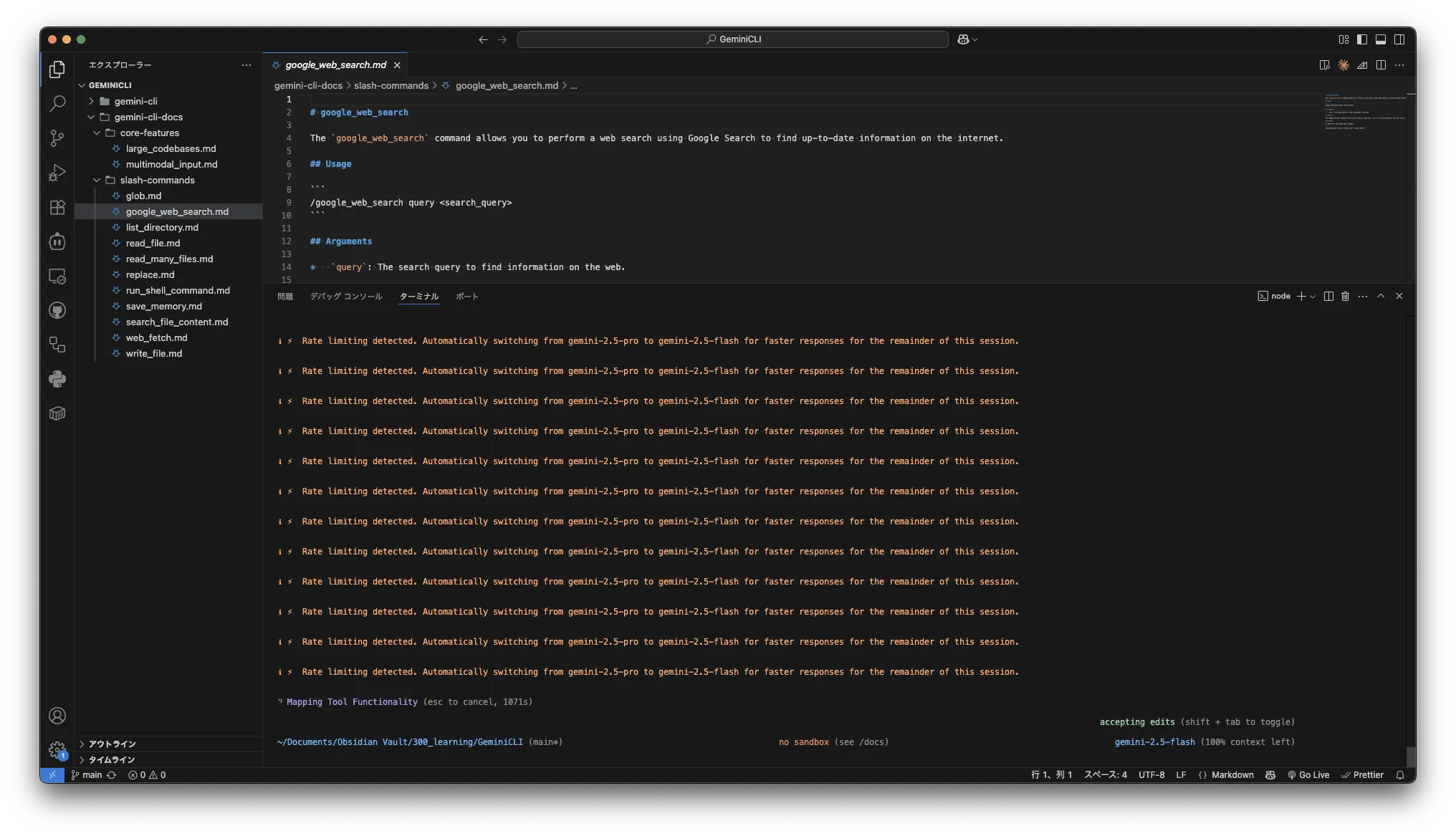1456x836 pixels.
Task: Expand the gemini-cli folder
Action: point(91,101)
